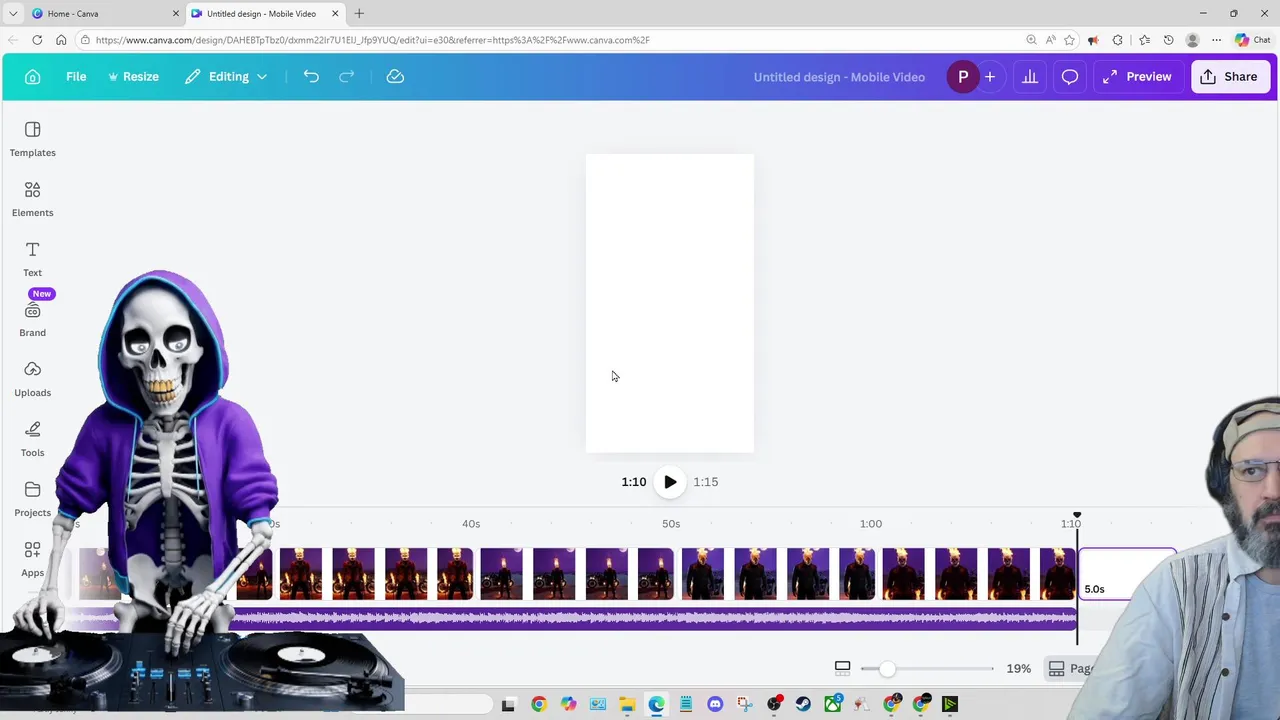Open the Apps panel
1280x720 pixels.
point(33,559)
